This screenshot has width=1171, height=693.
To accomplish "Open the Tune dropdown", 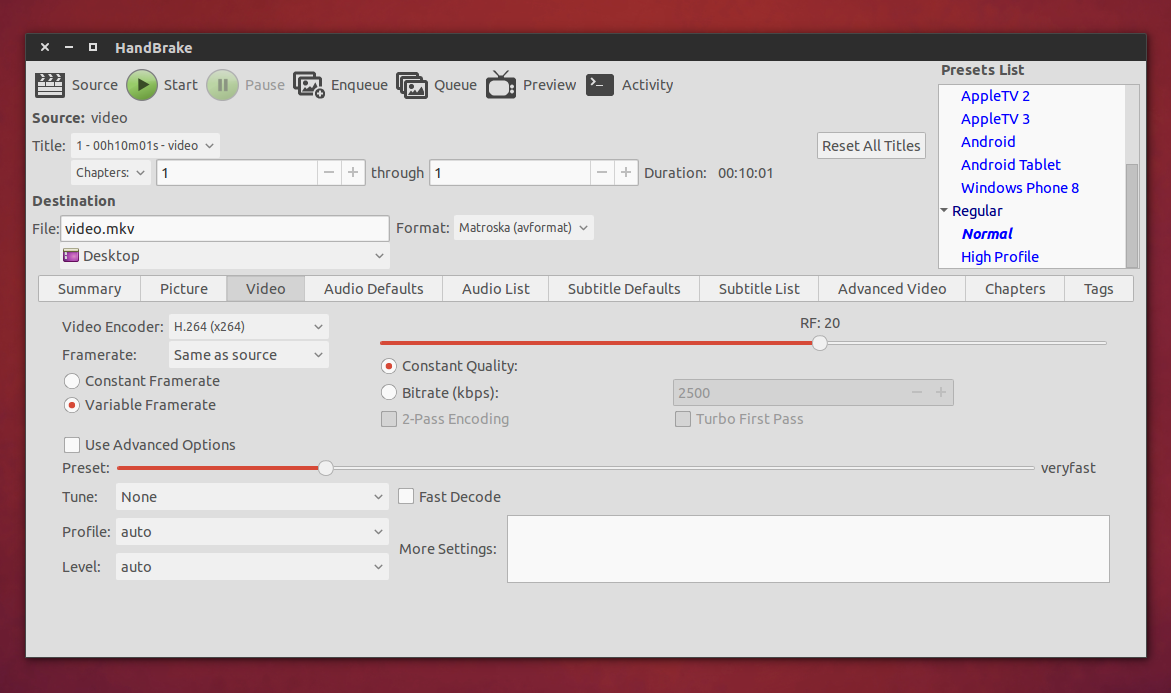I will pos(252,497).
